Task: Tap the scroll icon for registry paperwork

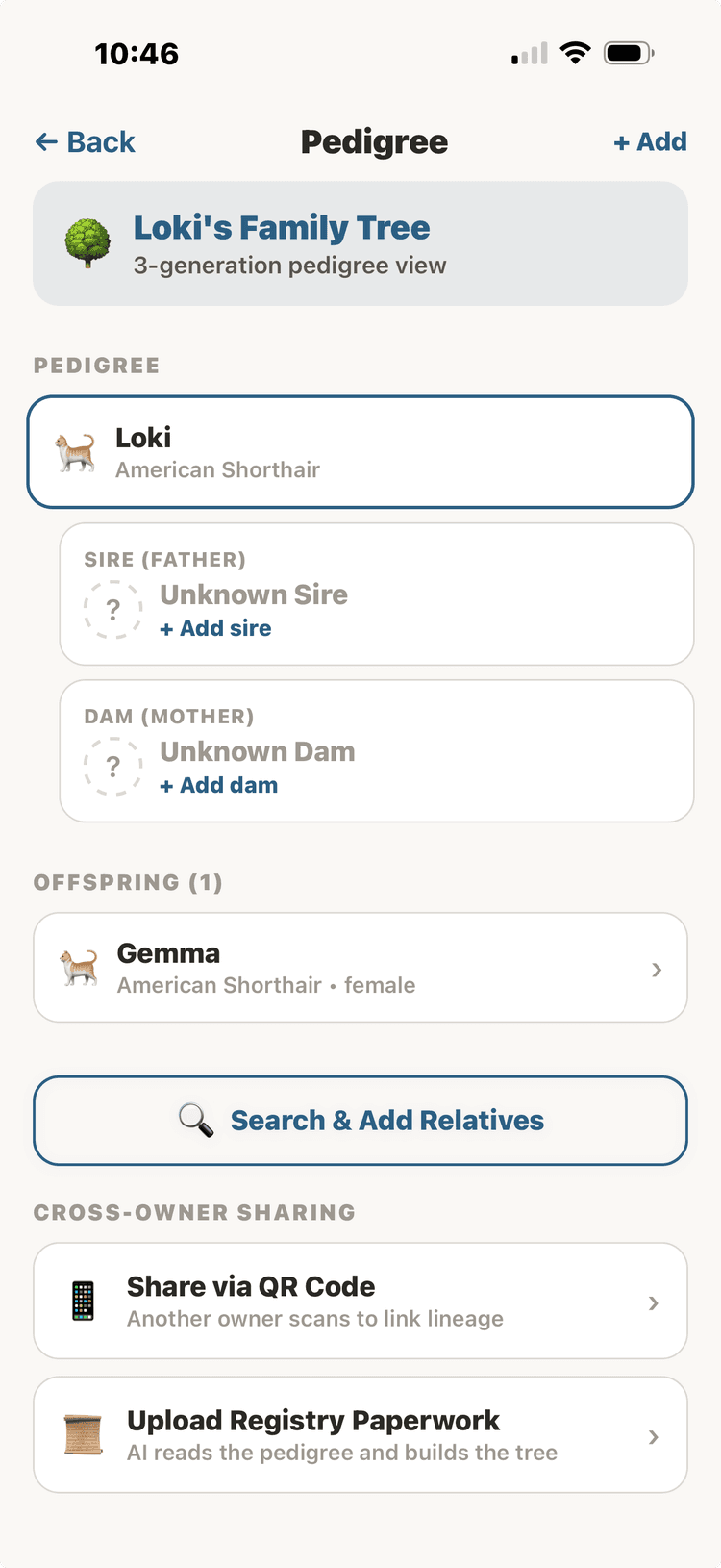Action: tap(84, 1435)
